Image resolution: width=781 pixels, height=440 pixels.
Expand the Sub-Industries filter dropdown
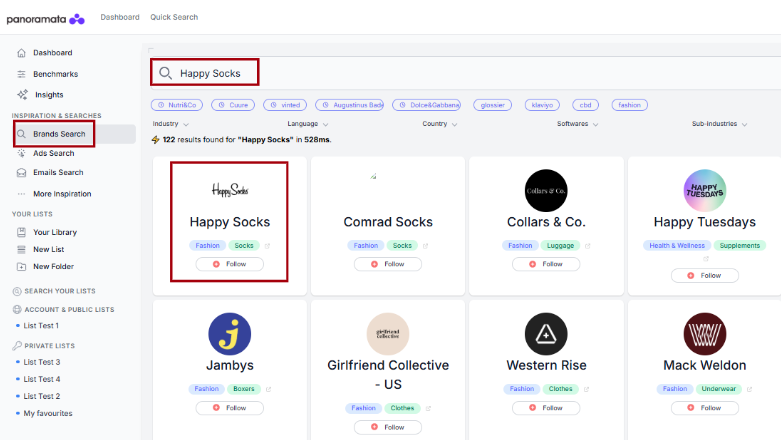[x=719, y=124]
